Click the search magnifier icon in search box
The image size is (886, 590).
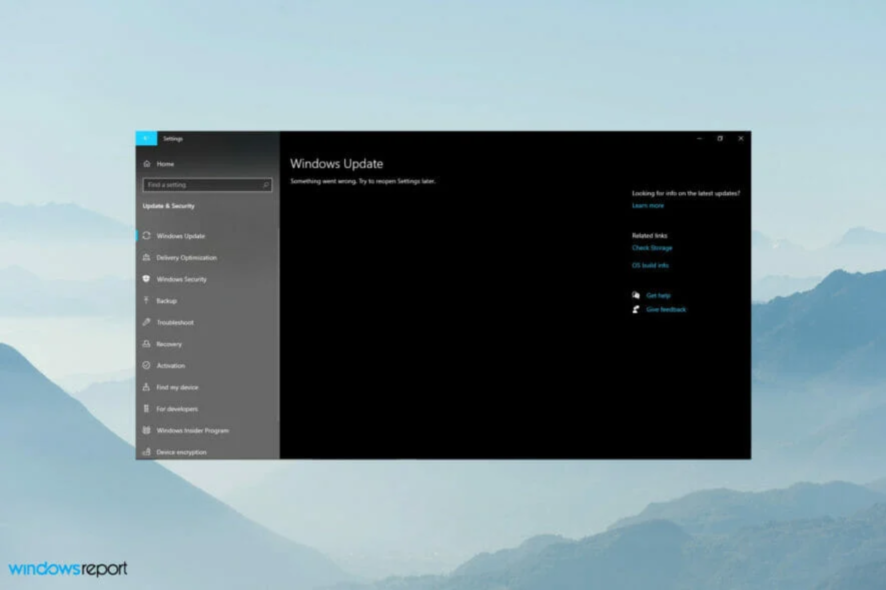[266, 185]
